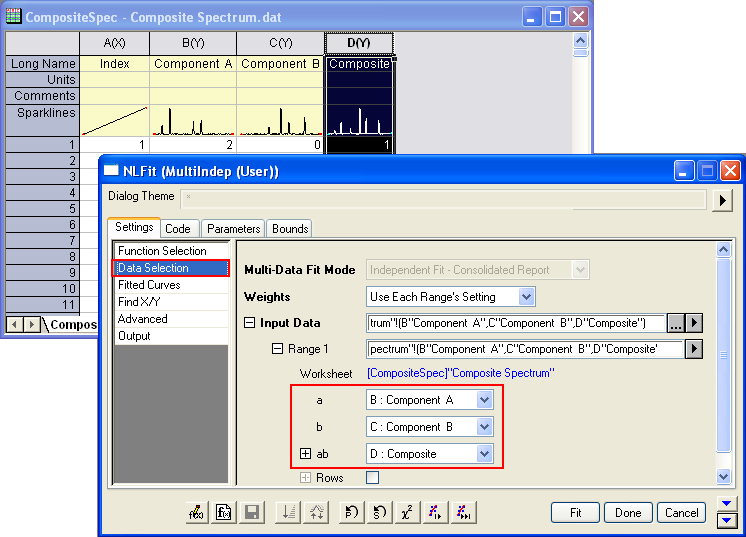
Task: Open the Weights dropdown
Action: click(x=451, y=297)
